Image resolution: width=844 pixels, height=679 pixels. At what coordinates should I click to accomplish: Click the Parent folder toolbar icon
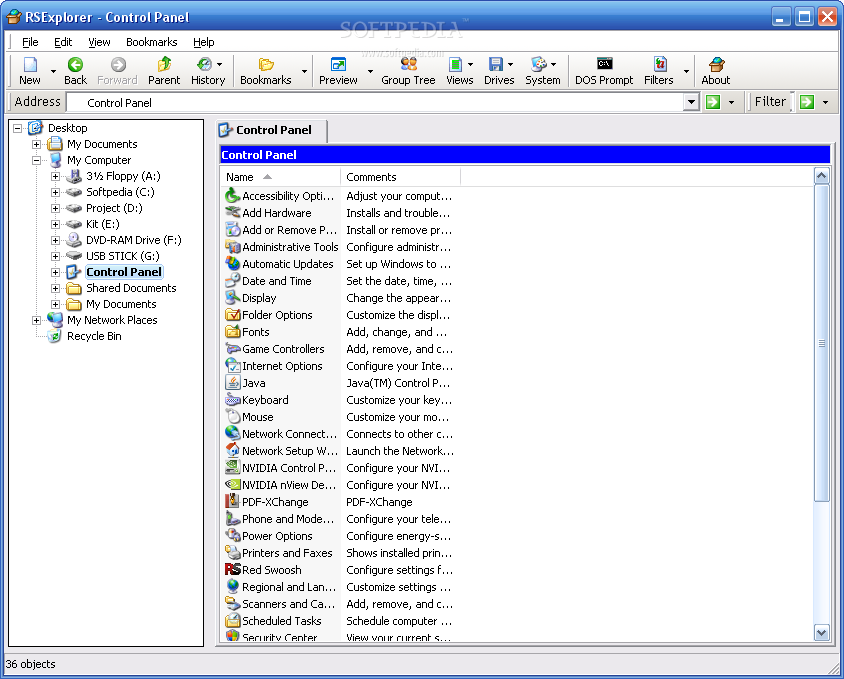pos(164,65)
